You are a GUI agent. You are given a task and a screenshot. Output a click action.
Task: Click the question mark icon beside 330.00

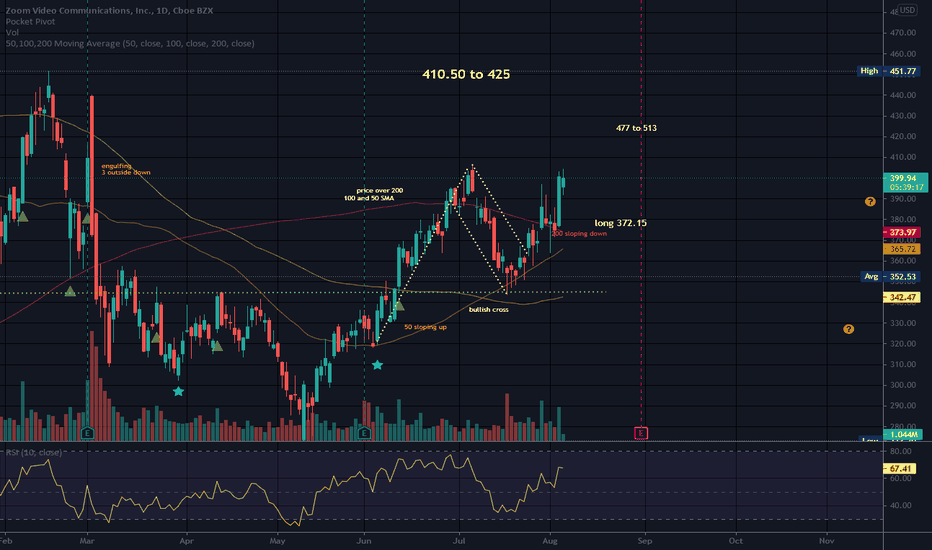[849, 329]
